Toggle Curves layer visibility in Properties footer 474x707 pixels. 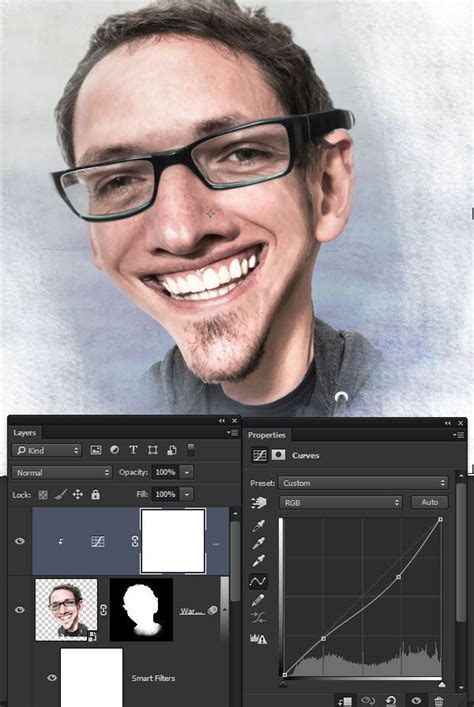[x=415, y=701]
